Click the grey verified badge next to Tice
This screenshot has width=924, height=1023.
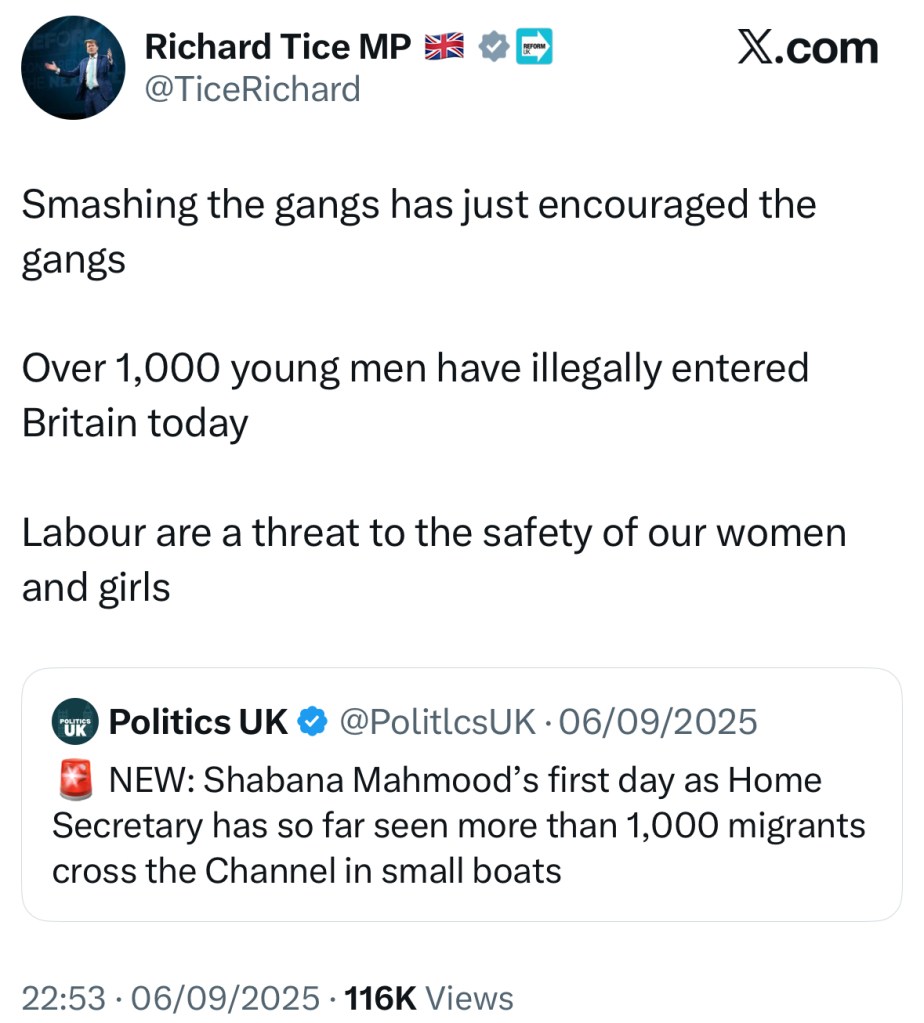(x=493, y=47)
